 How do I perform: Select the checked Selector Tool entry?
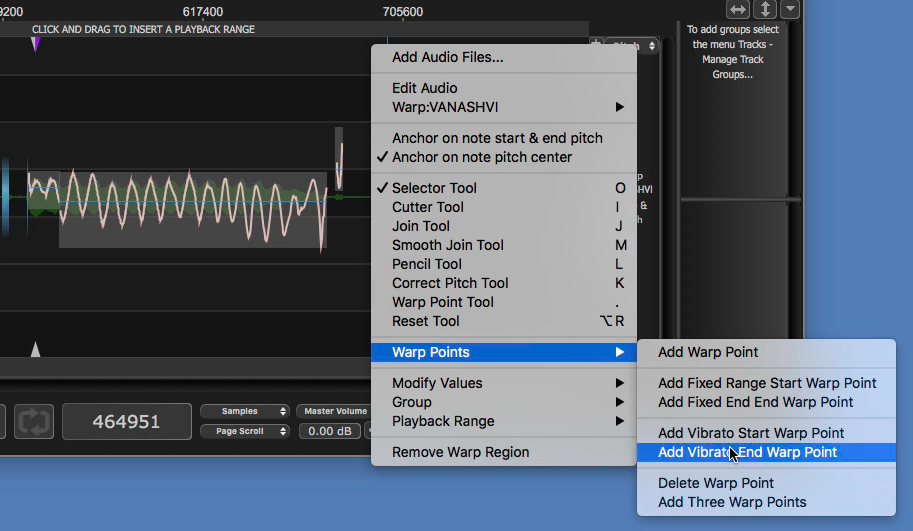pos(434,188)
